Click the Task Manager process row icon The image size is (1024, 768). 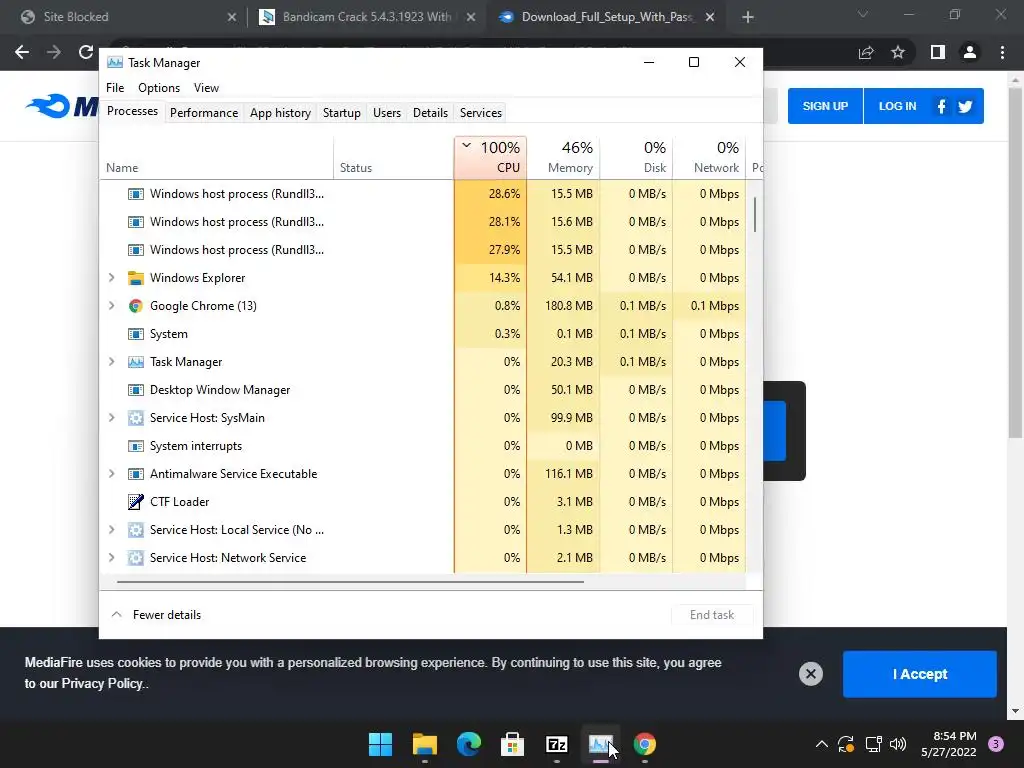coord(136,362)
